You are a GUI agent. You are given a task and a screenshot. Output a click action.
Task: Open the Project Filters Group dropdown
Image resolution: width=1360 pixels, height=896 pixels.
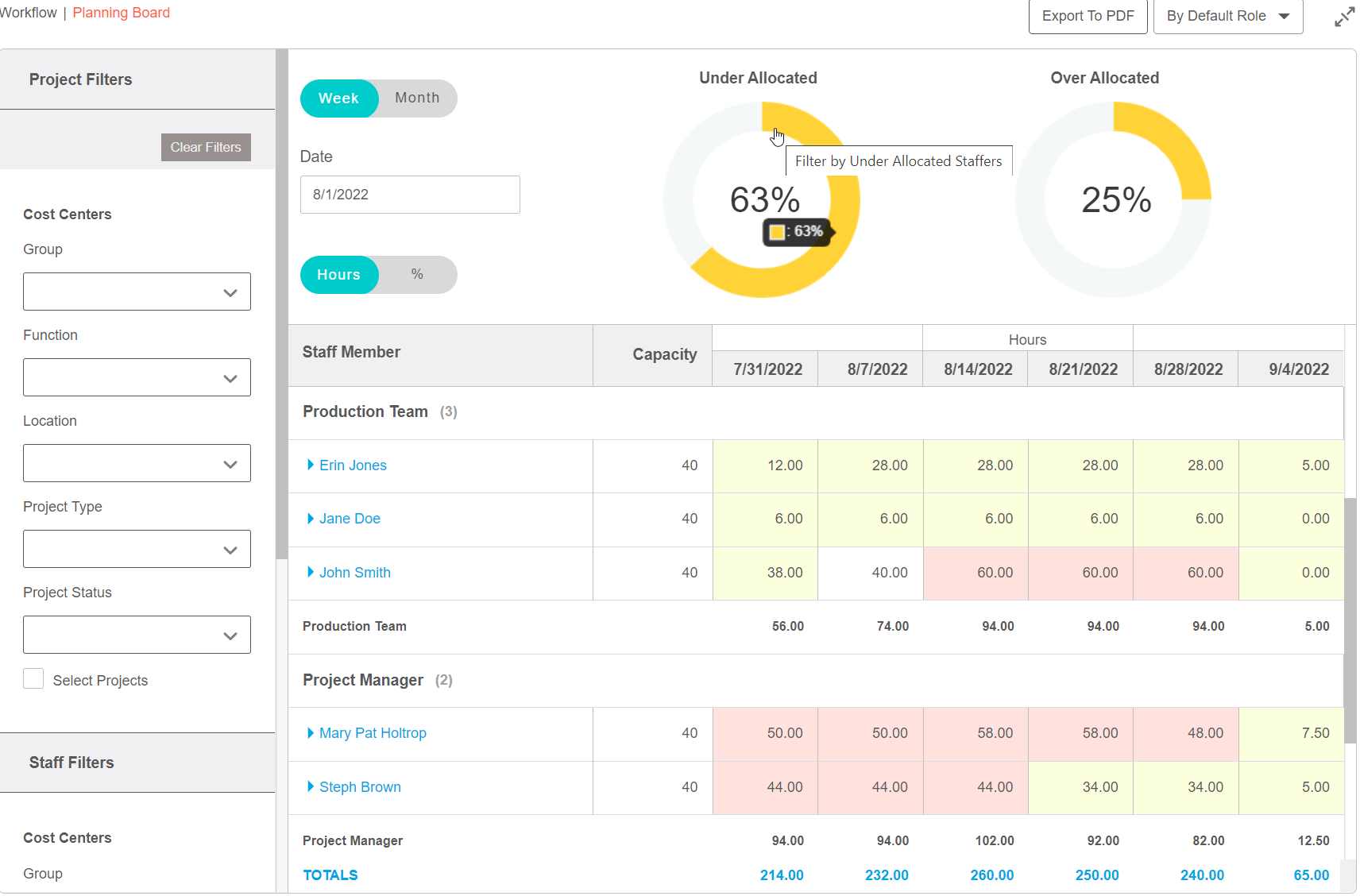tap(137, 292)
